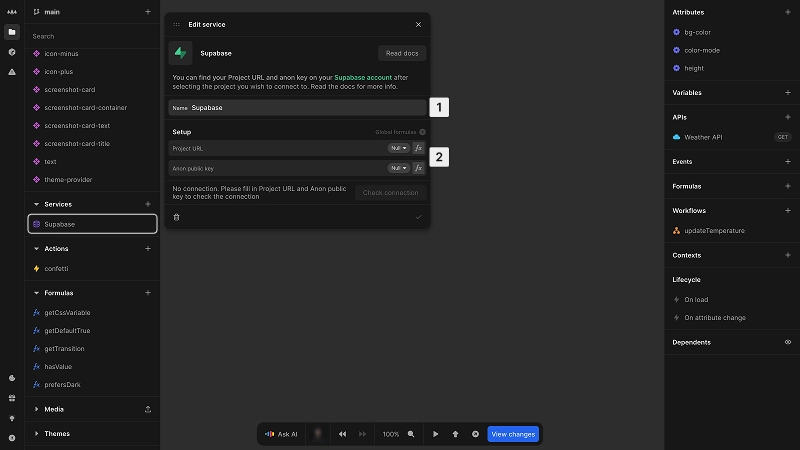Add a new context

click(x=788, y=255)
